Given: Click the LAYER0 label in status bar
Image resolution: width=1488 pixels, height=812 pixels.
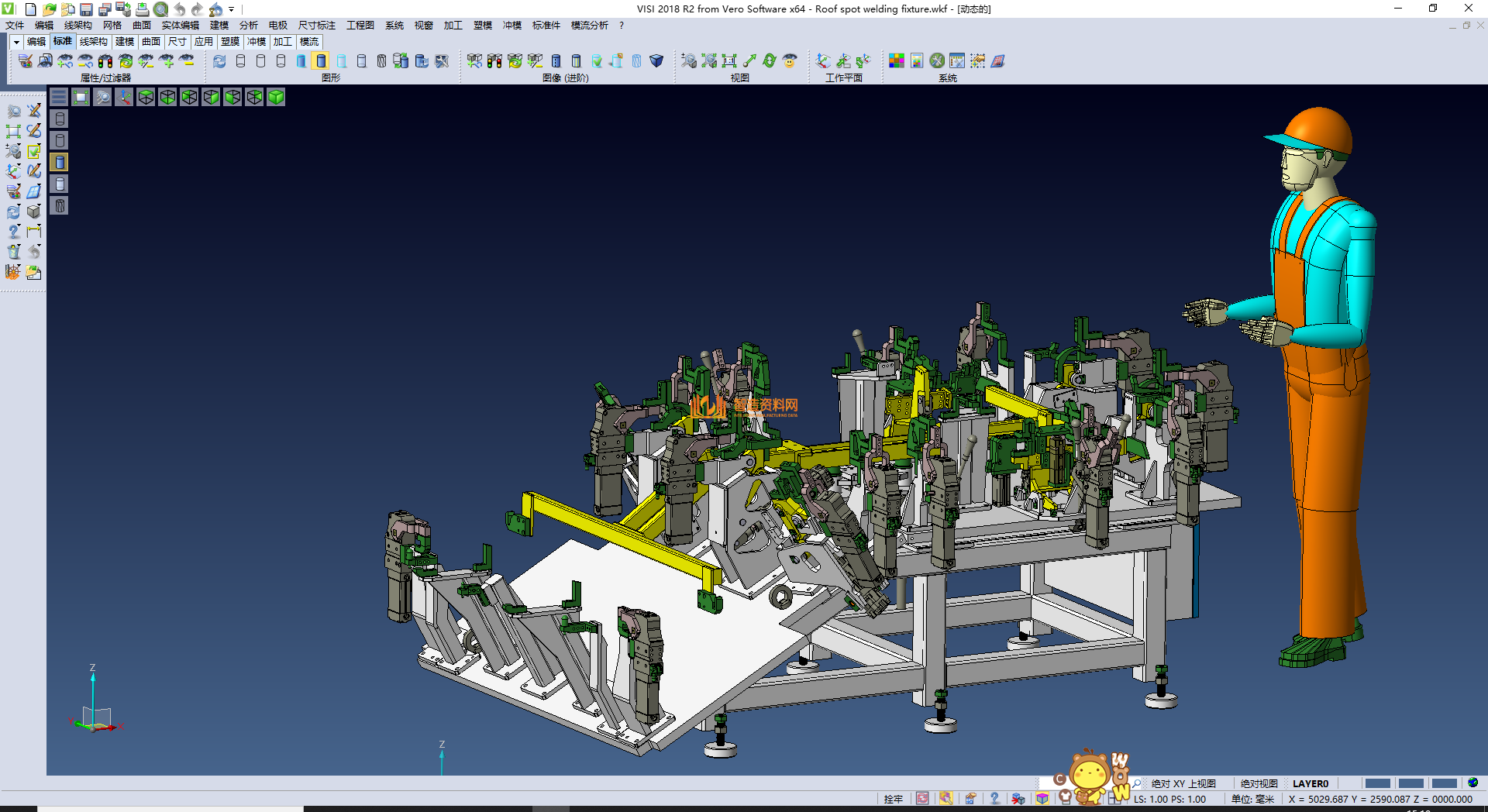Looking at the screenshot, I should tap(1310, 783).
